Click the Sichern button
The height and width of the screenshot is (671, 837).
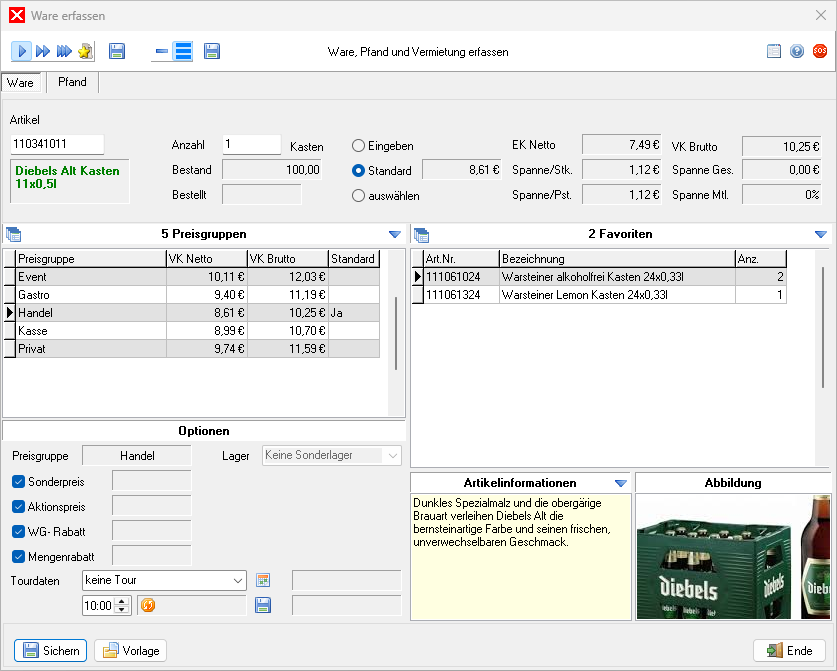click(50, 651)
